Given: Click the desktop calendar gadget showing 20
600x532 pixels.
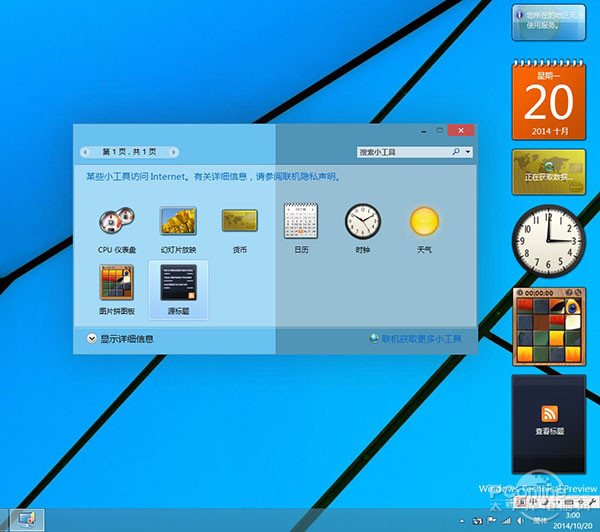Looking at the screenshot, I should pyautogui.click(x=548, y=100).
